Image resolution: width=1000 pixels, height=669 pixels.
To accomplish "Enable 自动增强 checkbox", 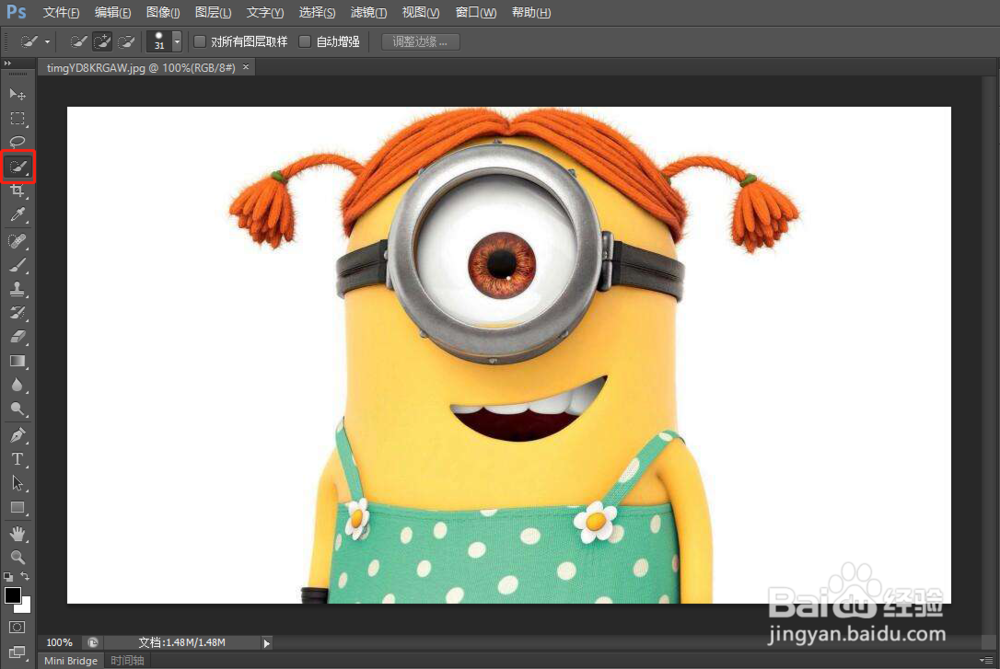I will (x=305, y=41).
